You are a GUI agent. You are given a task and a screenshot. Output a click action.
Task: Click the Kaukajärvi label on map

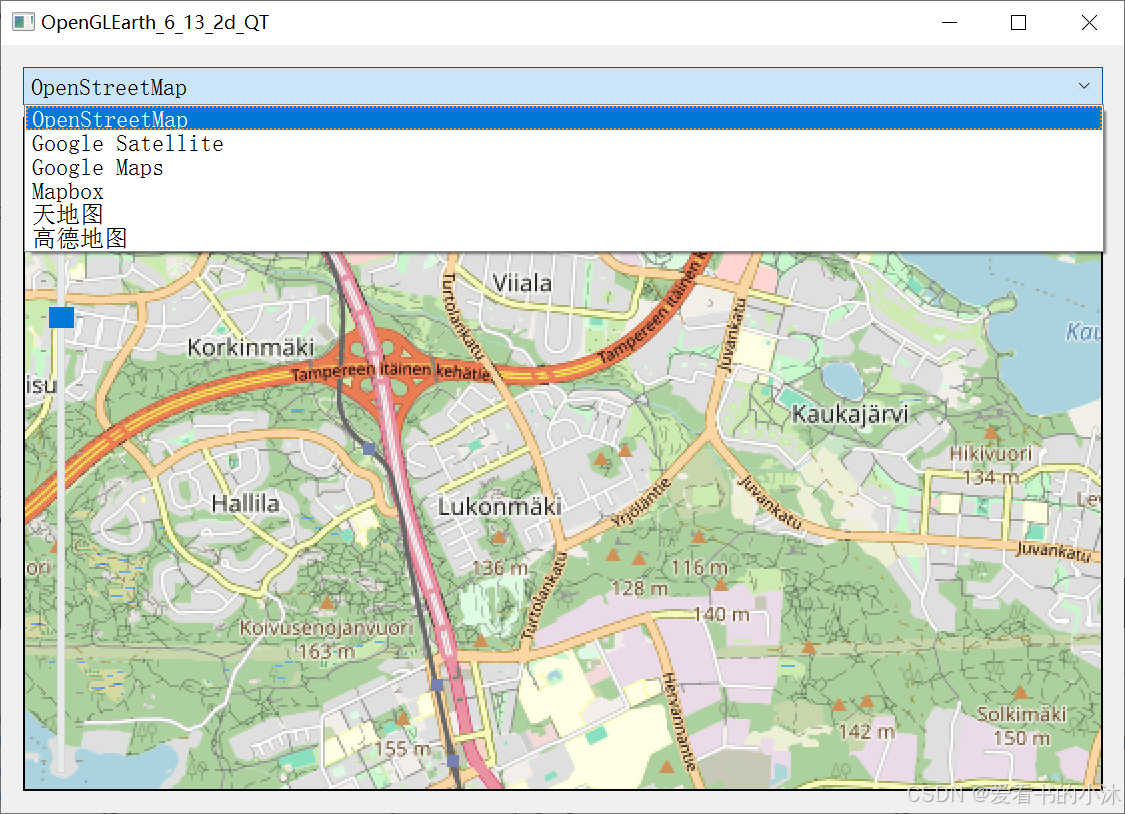[x=850, y=414]
